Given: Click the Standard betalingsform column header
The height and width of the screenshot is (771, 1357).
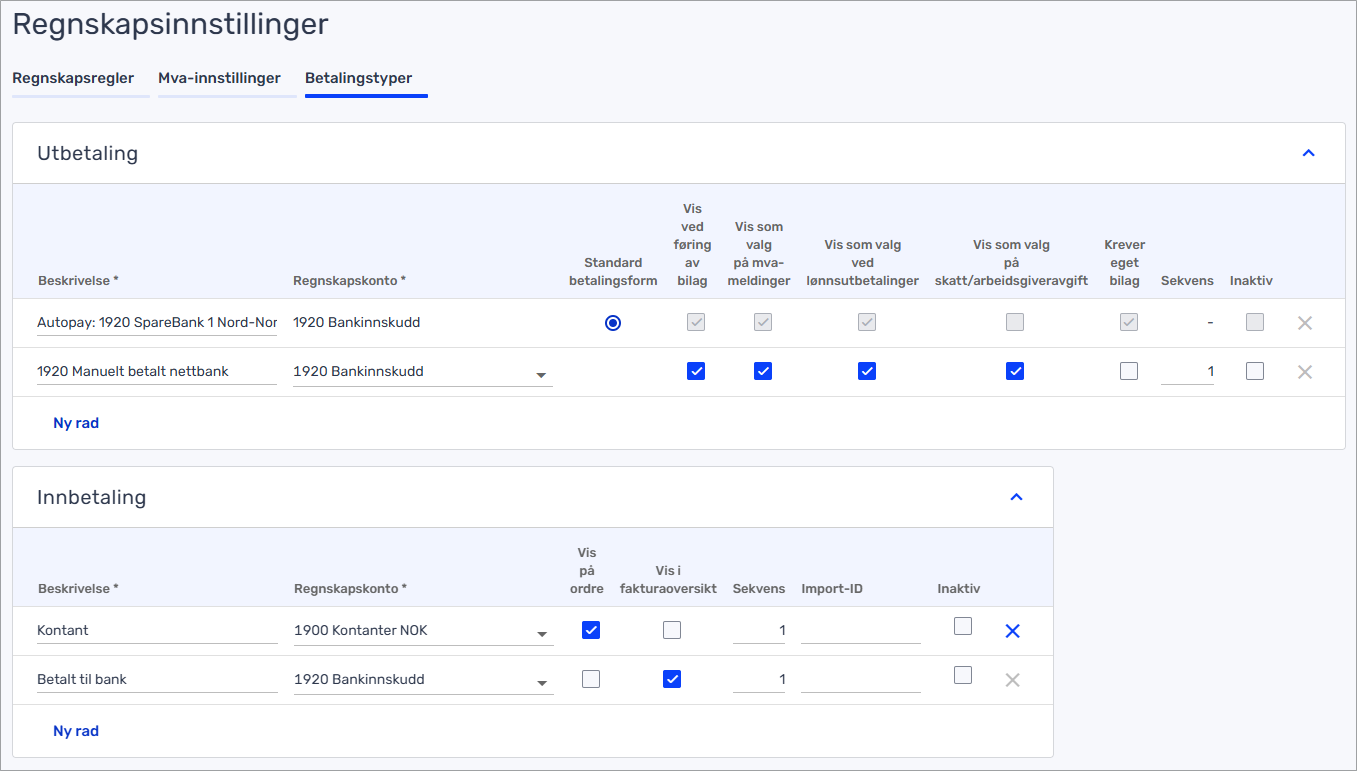Looking at the screenshot, I should [613, 272].
